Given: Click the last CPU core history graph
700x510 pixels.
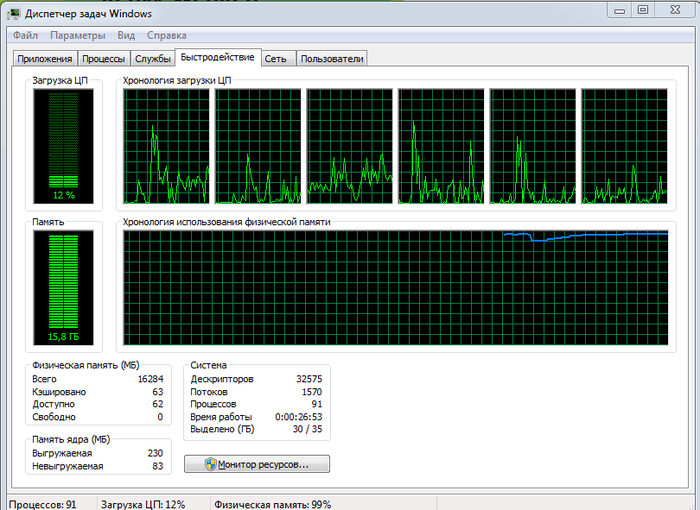Looking at the screenshot, I should 625,145.
